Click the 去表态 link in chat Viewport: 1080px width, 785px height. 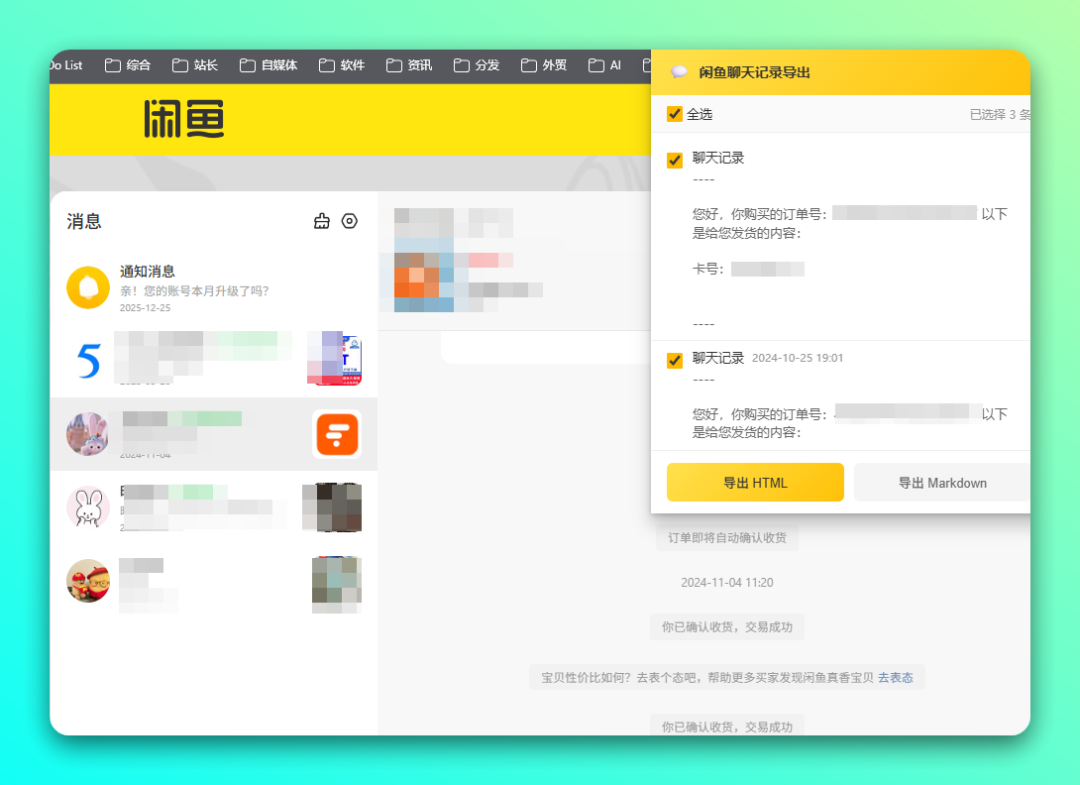pos(895,678)
